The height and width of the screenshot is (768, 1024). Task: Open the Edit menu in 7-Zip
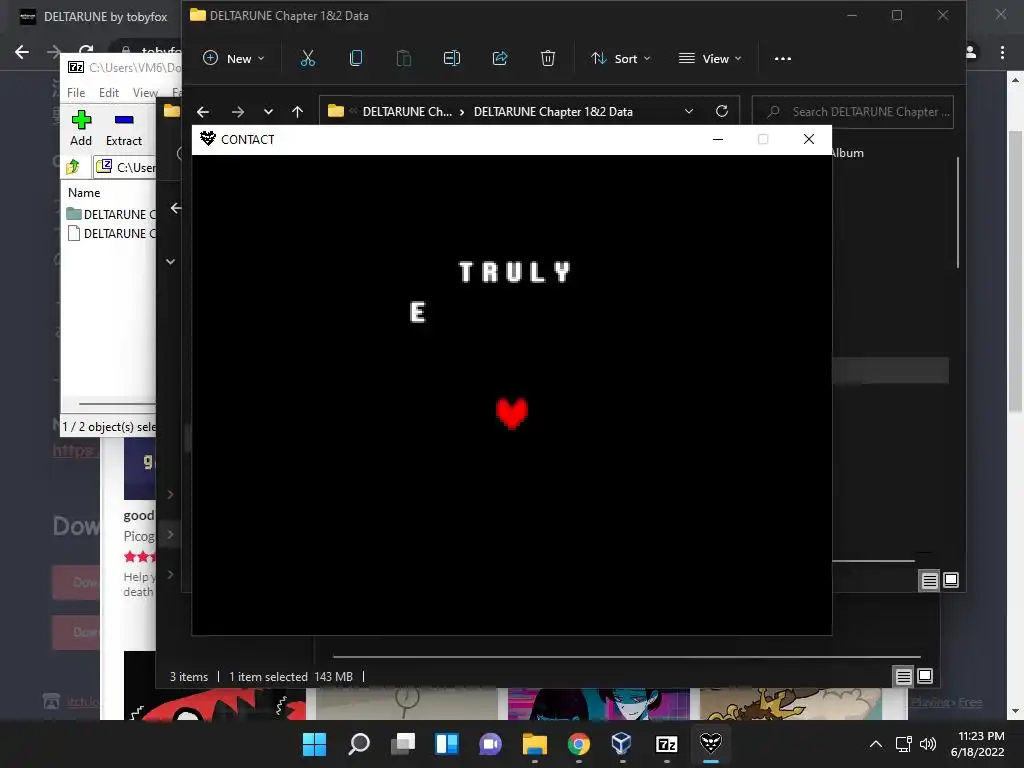tap(108, 93)
